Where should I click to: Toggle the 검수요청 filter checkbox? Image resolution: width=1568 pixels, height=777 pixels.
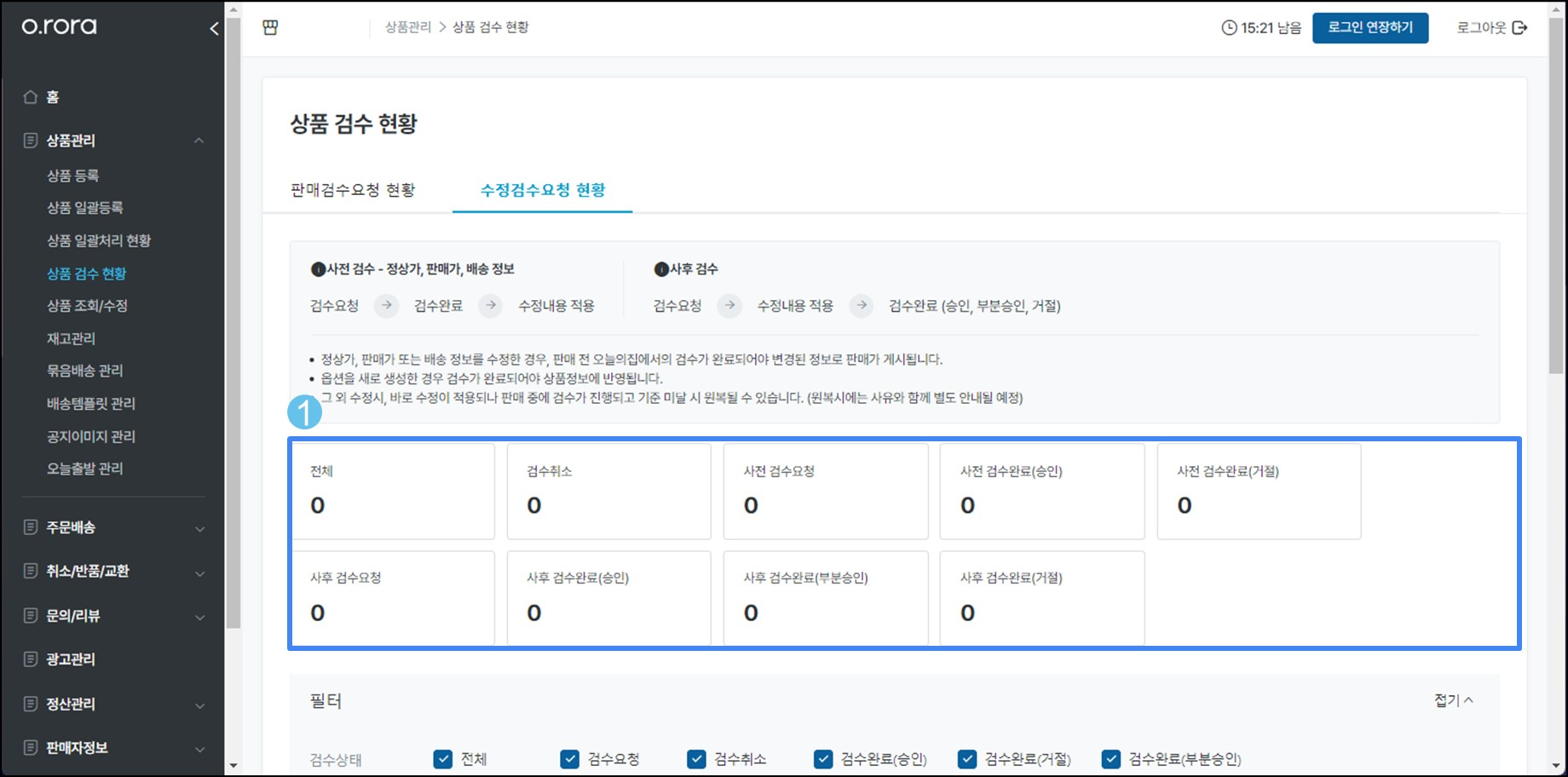point(569,759)
